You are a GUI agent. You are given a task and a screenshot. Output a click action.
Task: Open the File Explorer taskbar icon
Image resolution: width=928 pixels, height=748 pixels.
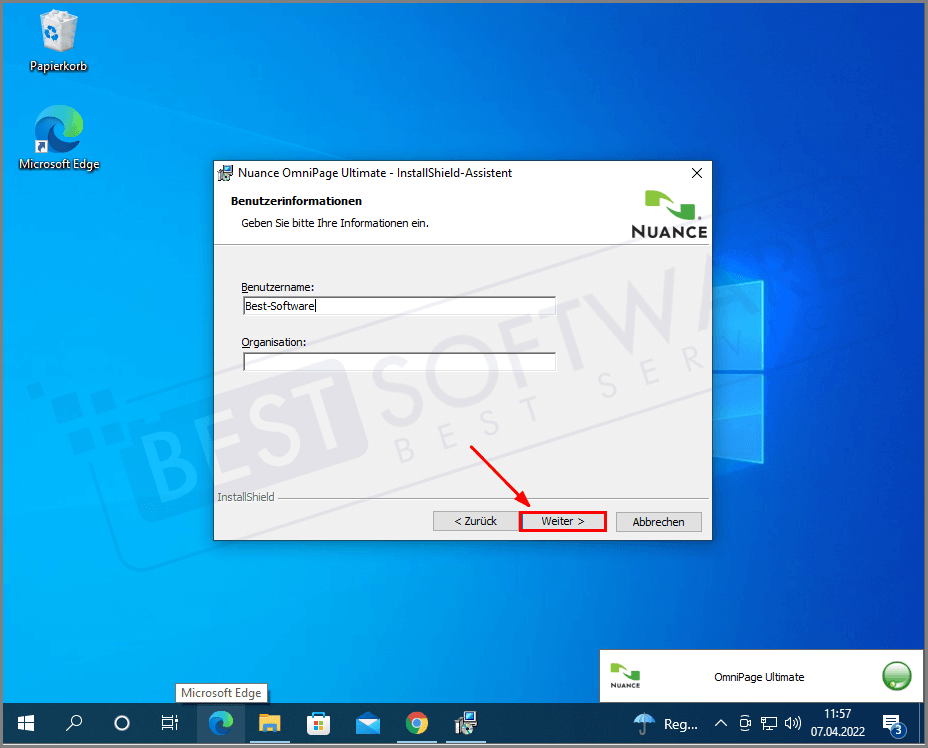[270, 723]
